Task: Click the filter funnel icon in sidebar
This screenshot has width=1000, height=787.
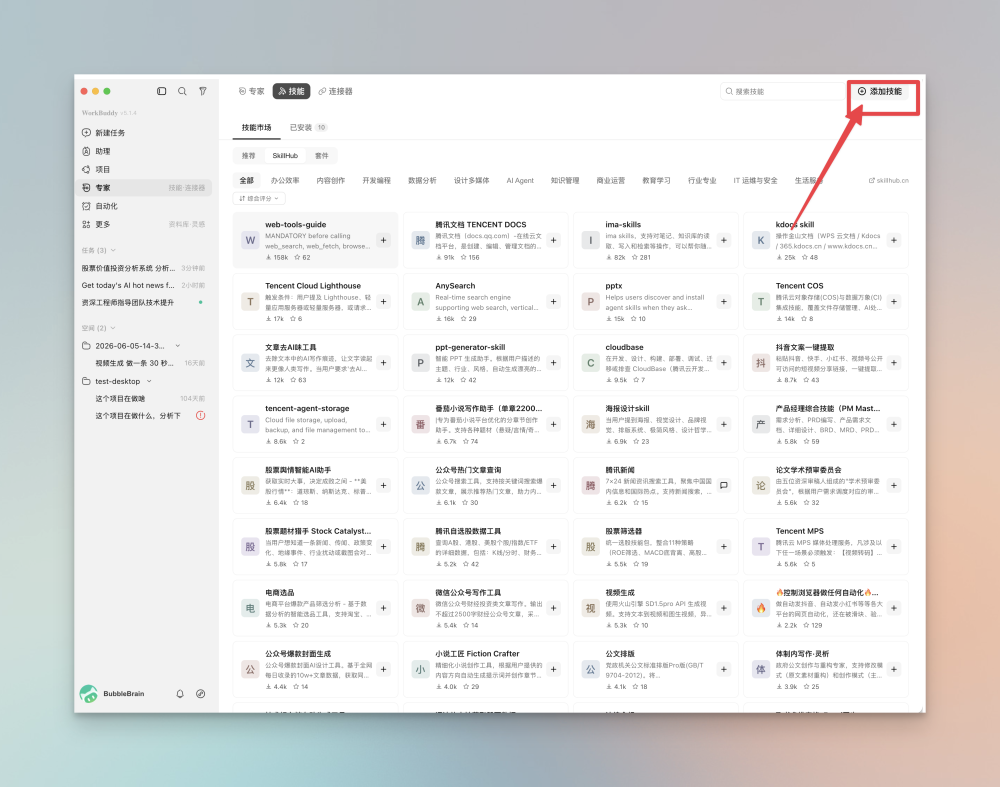Action: point(203,91)
